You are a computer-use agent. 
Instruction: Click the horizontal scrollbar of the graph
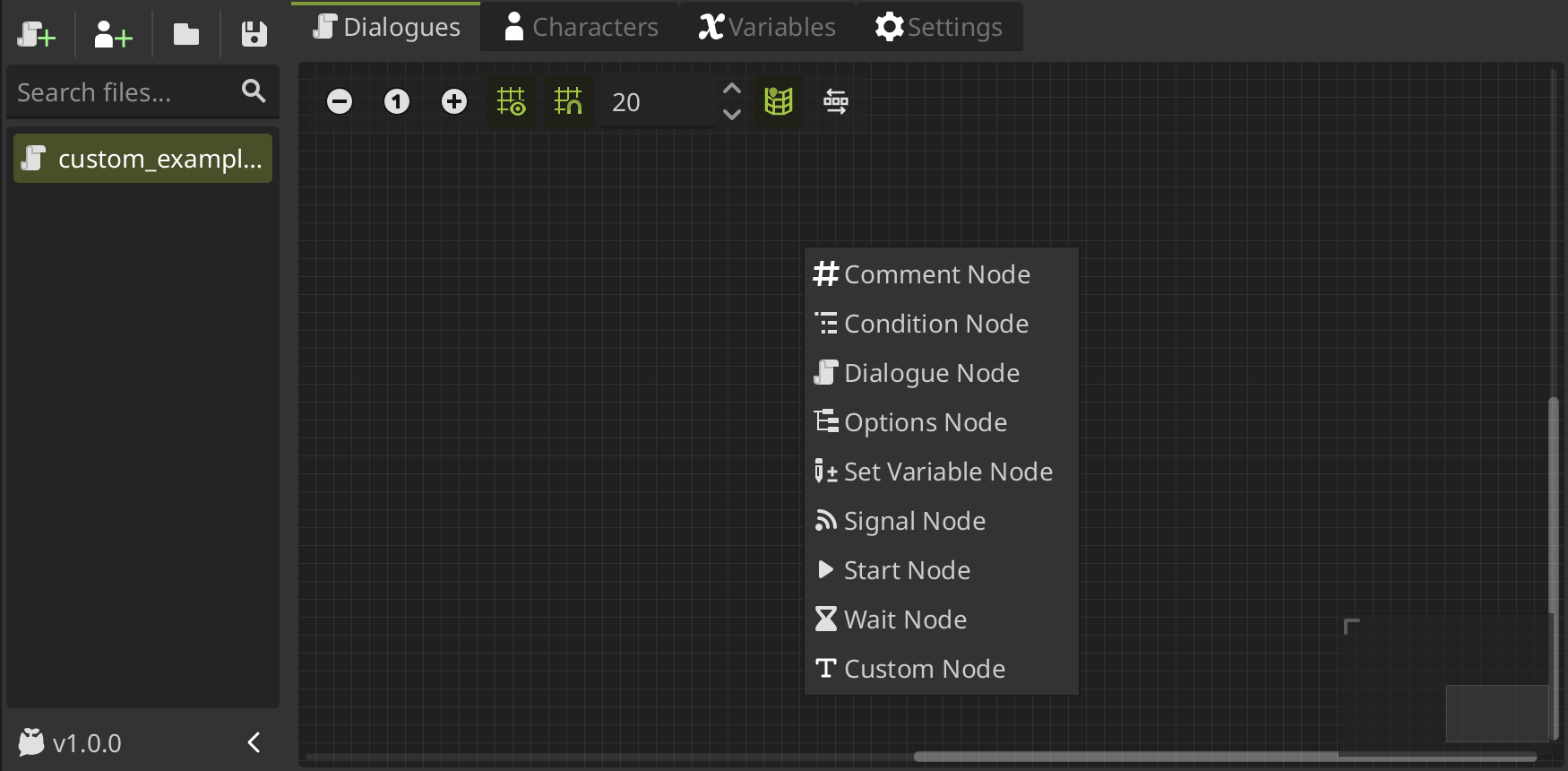click(x=1226, y=757)
